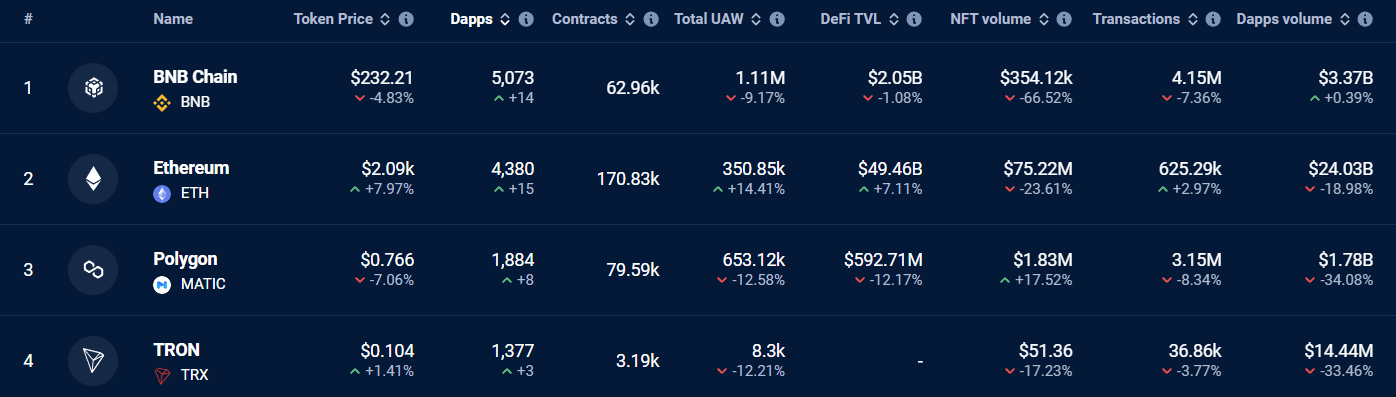This screenshot has height=397, width=1396.
Task: Select the TRON row name
Action: pyautogui.click(x=176, y=350)
